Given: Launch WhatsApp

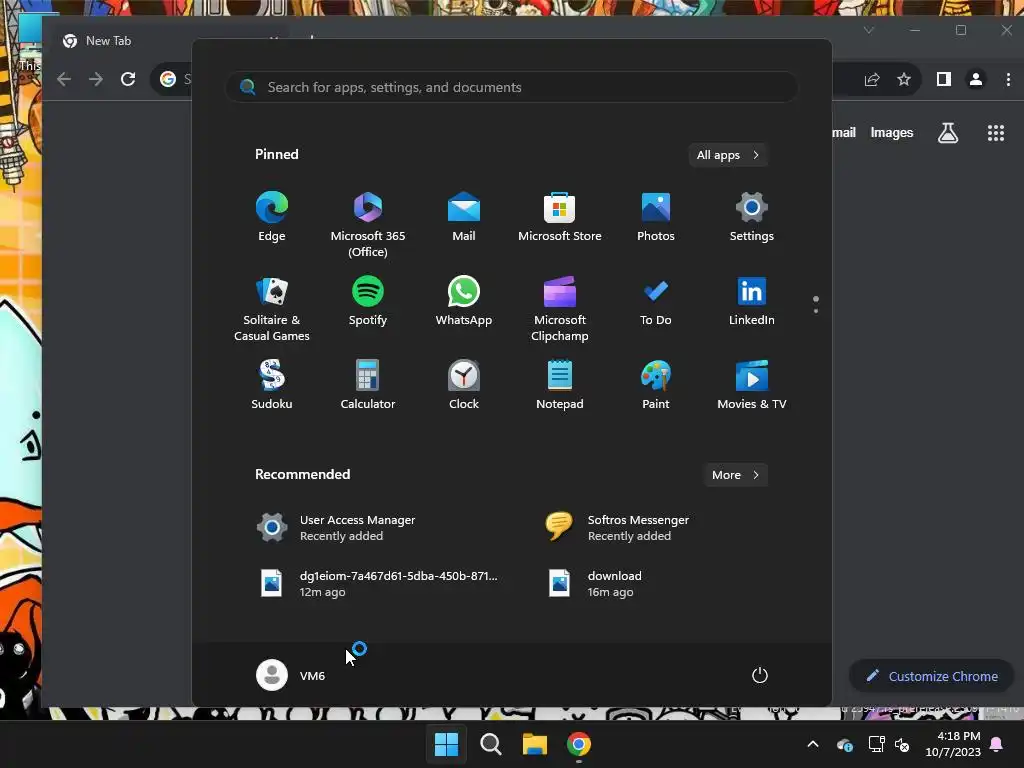Looking at the screenshot, I should tap(464, 301).
